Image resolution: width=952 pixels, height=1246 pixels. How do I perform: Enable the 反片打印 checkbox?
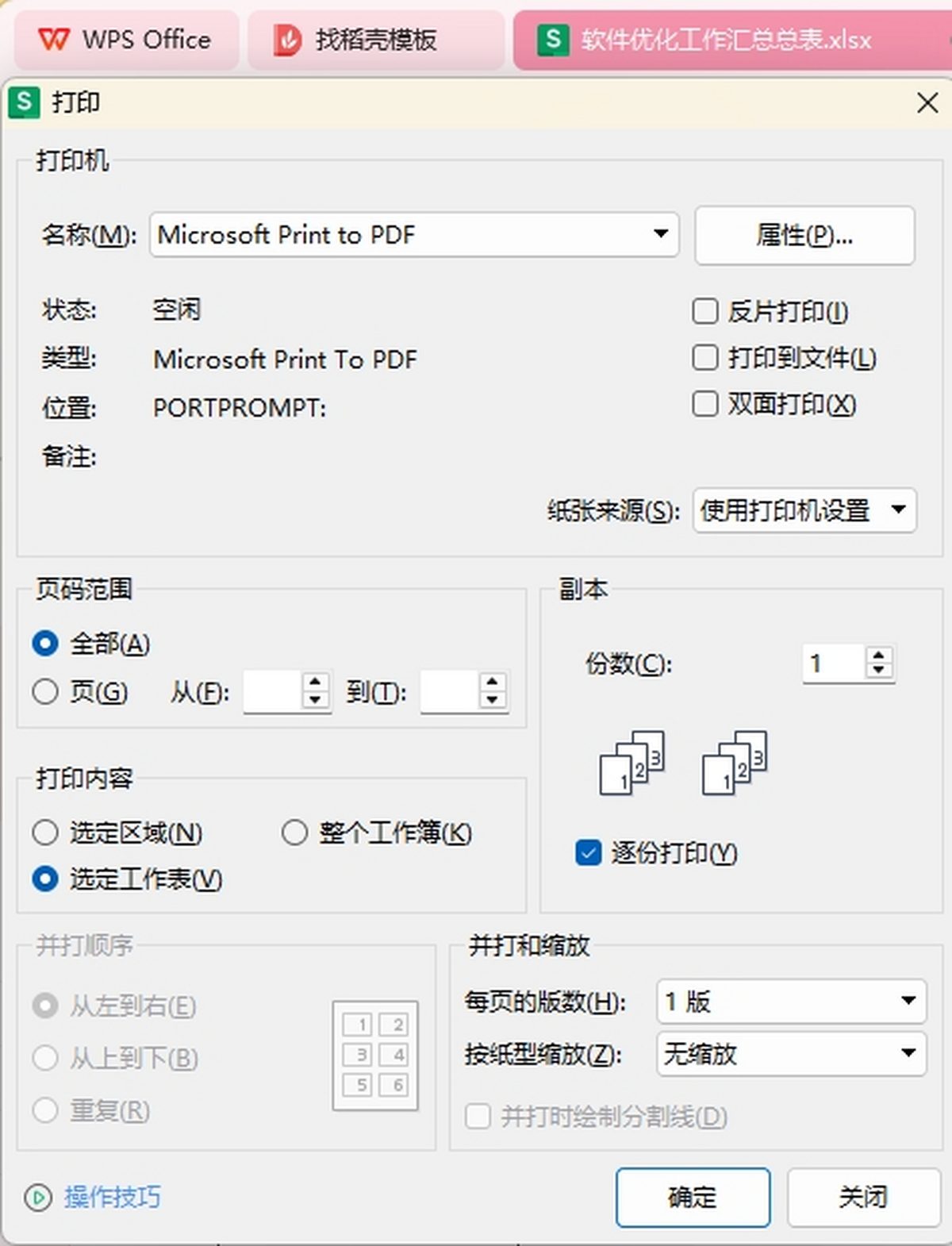point(704,312)
